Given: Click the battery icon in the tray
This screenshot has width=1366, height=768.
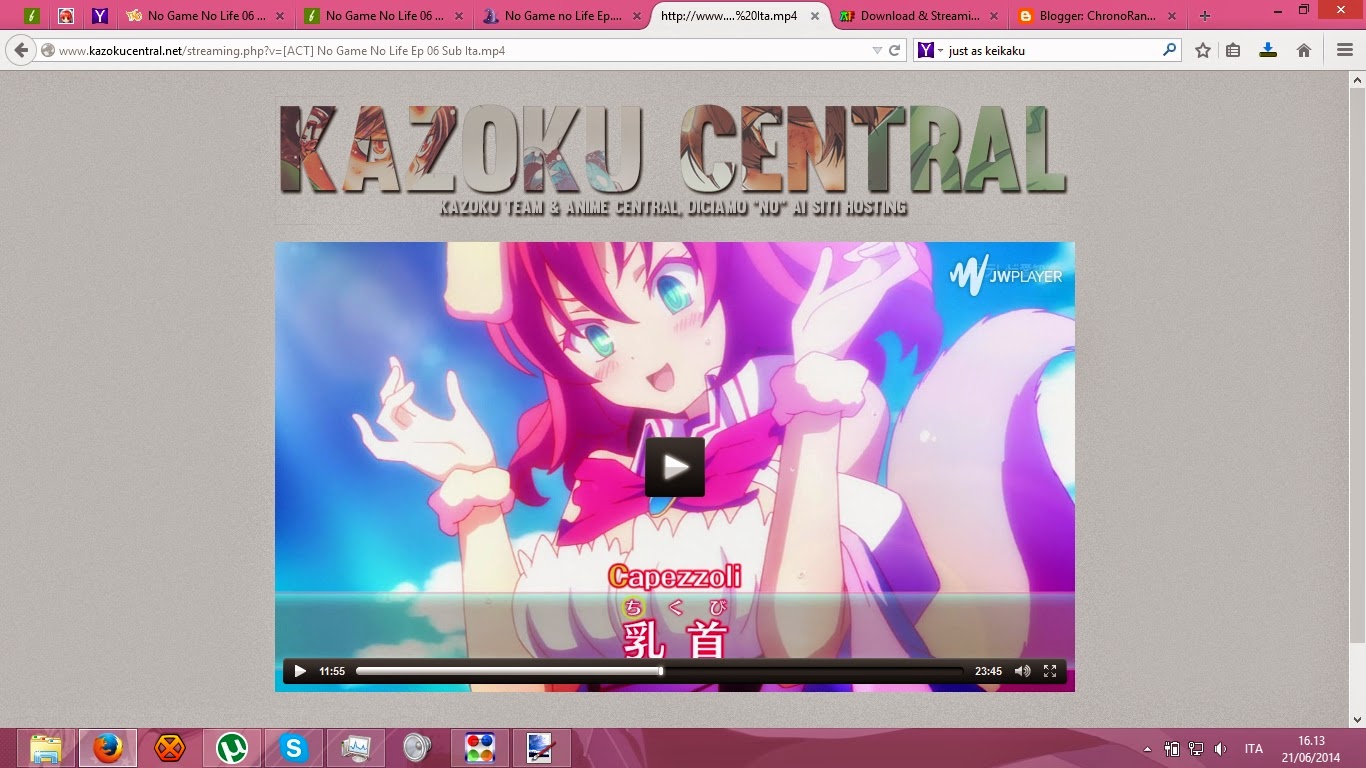Looking at the screenshot, I should point(1172,749).
